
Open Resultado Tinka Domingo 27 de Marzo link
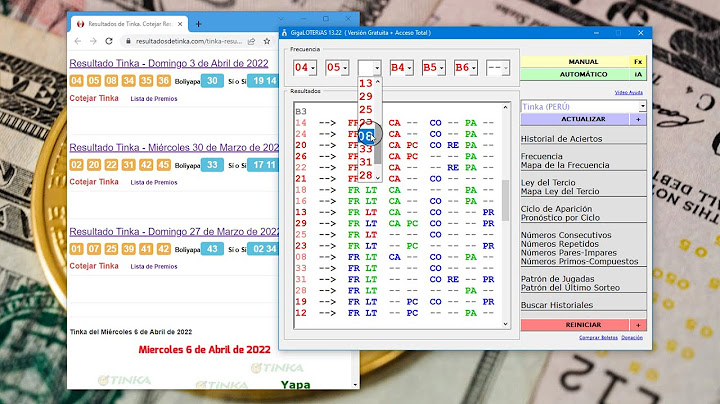tap(174, 231)
